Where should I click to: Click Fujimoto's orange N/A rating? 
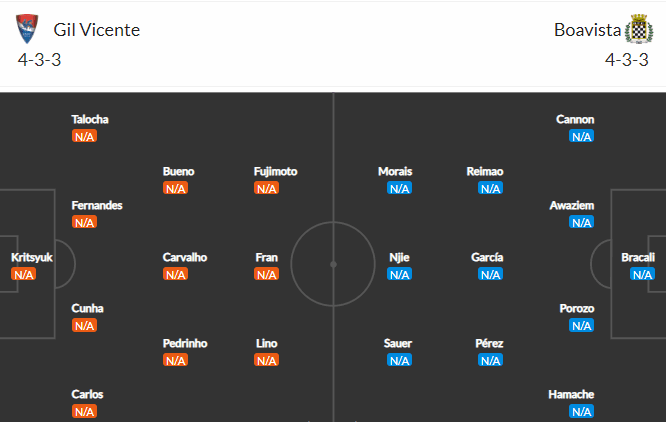266,188
